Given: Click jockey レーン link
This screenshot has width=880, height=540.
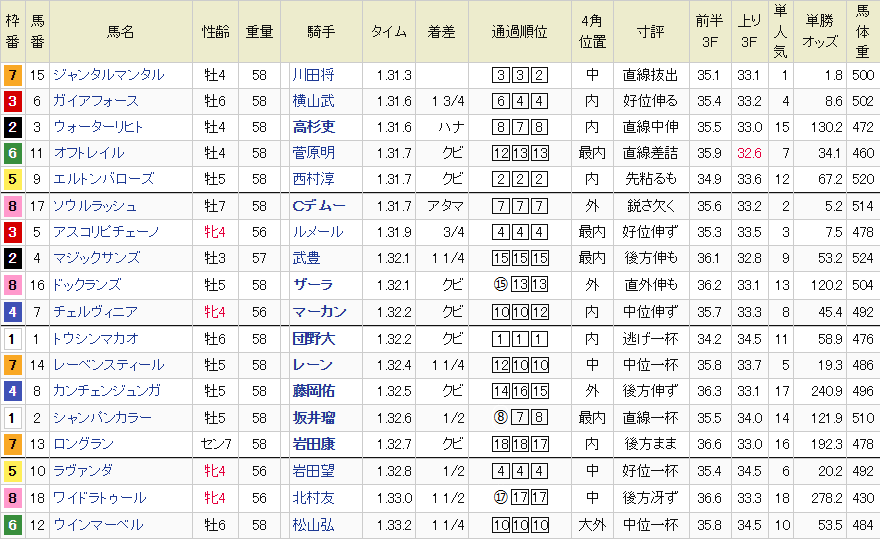Looking at the screenshot, I should (312, 365).
